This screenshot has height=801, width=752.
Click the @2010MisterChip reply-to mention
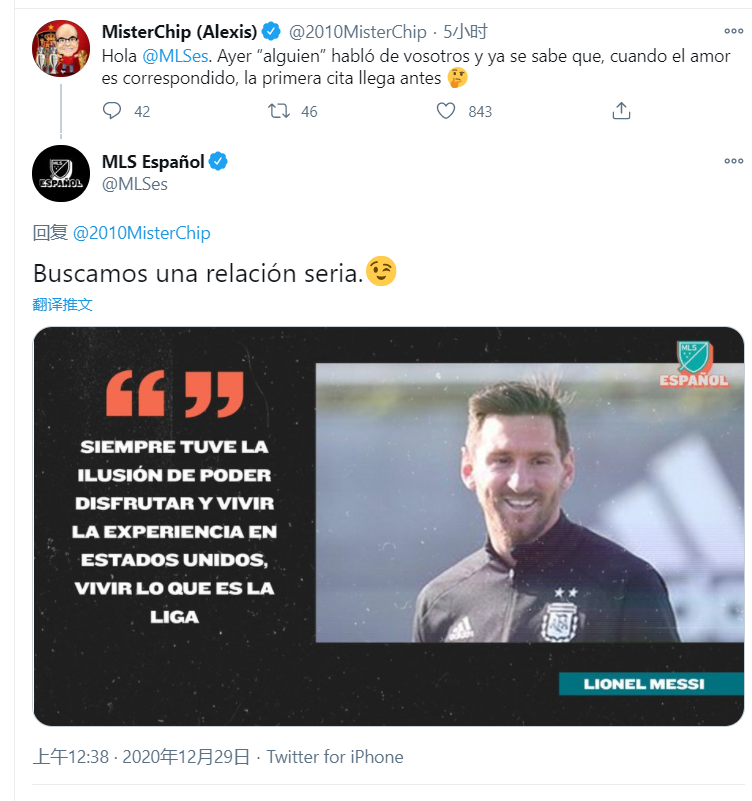click(x=142, y=233)
